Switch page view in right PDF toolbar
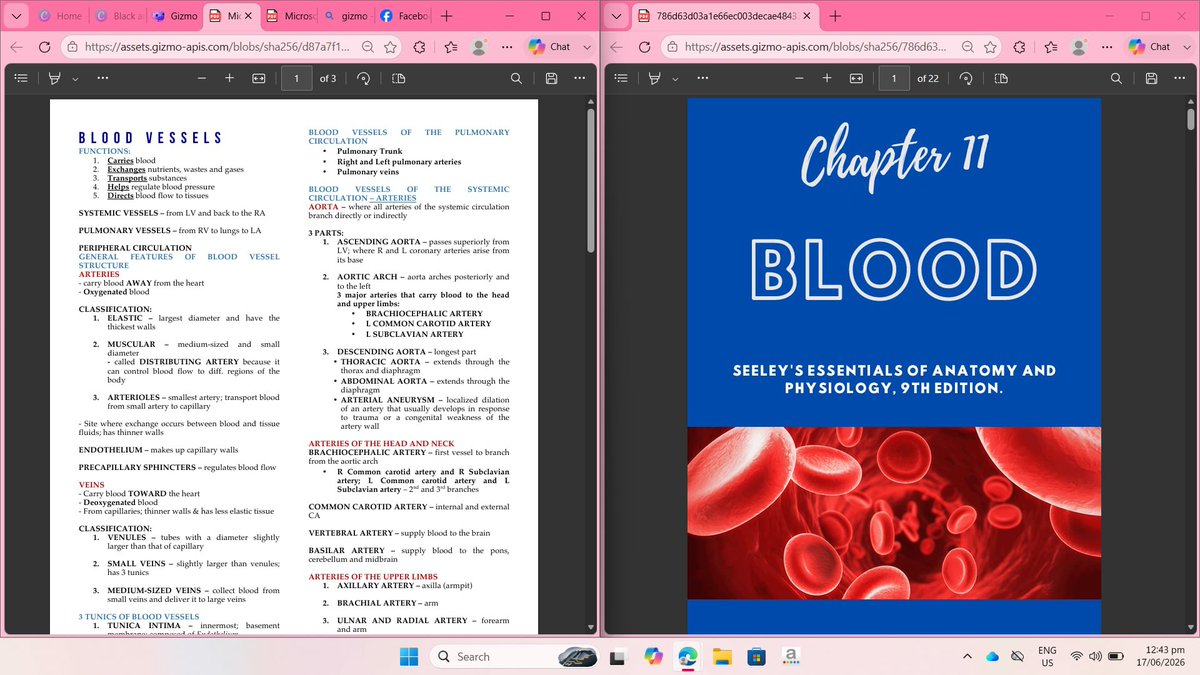1200x675 pixels. [1001, 78]
